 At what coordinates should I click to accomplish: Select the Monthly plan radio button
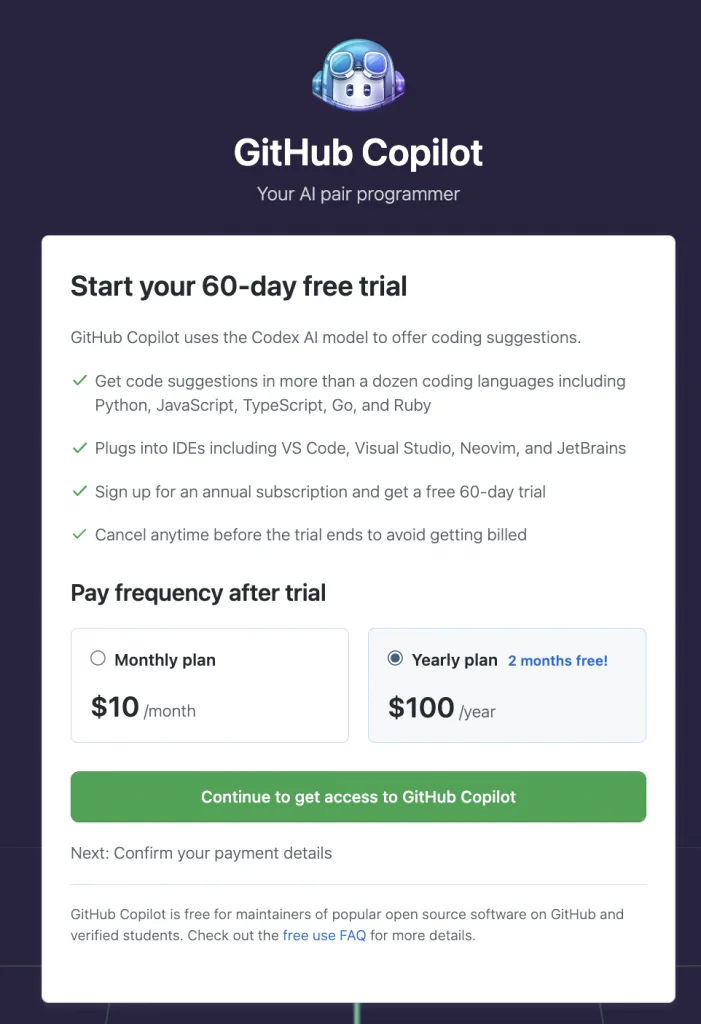click(98, 658)
